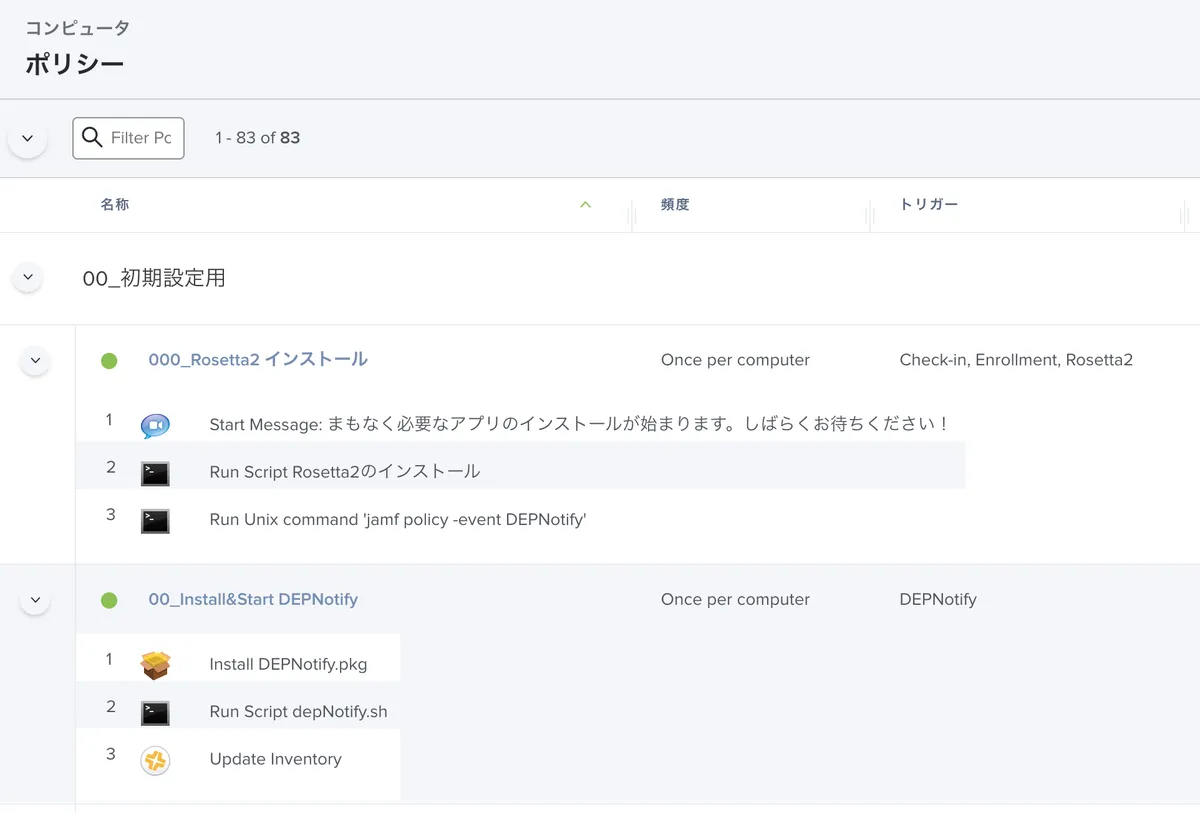Click the Filter policies input field
This screenshot has height=813, width=1200.
pyautogui.click(x=142, y=138)
